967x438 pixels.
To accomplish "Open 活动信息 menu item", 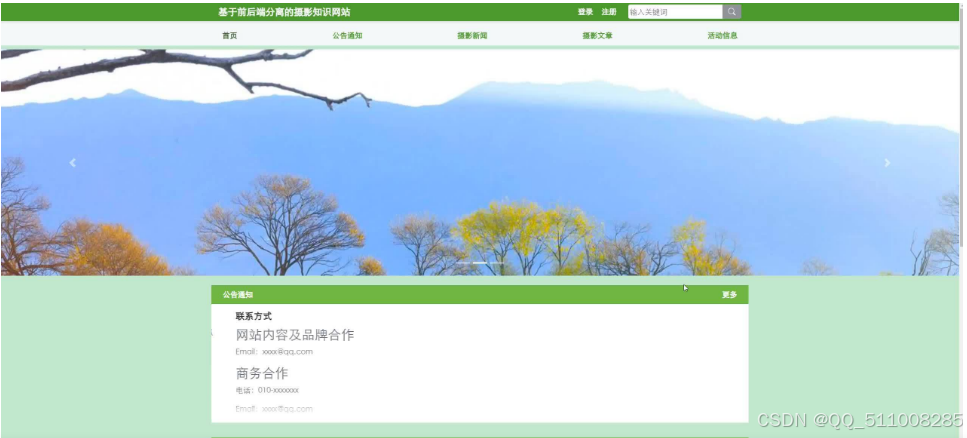I will (722, 36).
